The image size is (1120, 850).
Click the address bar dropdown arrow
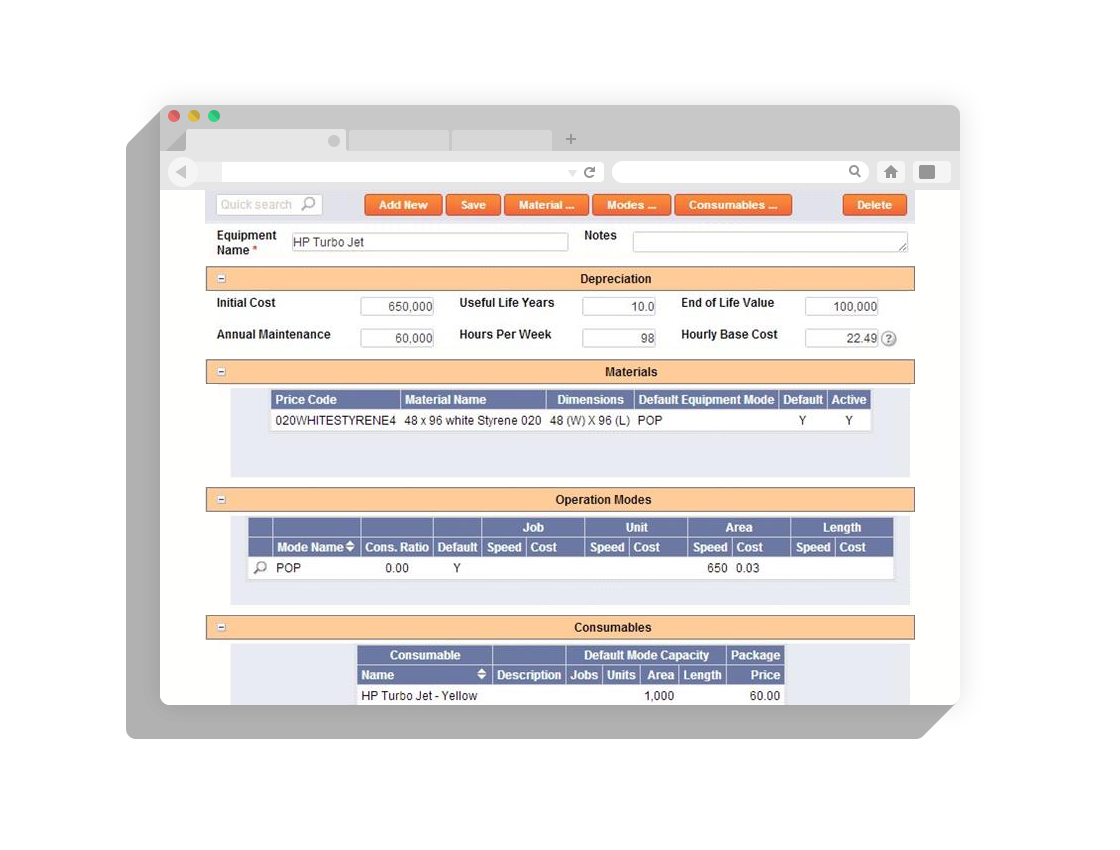pyautogui.click(x=571, y=173)
